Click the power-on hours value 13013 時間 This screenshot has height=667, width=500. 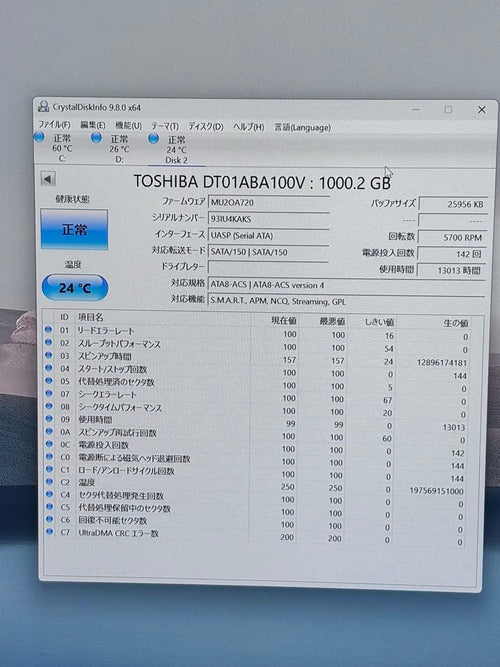(452, 270)
